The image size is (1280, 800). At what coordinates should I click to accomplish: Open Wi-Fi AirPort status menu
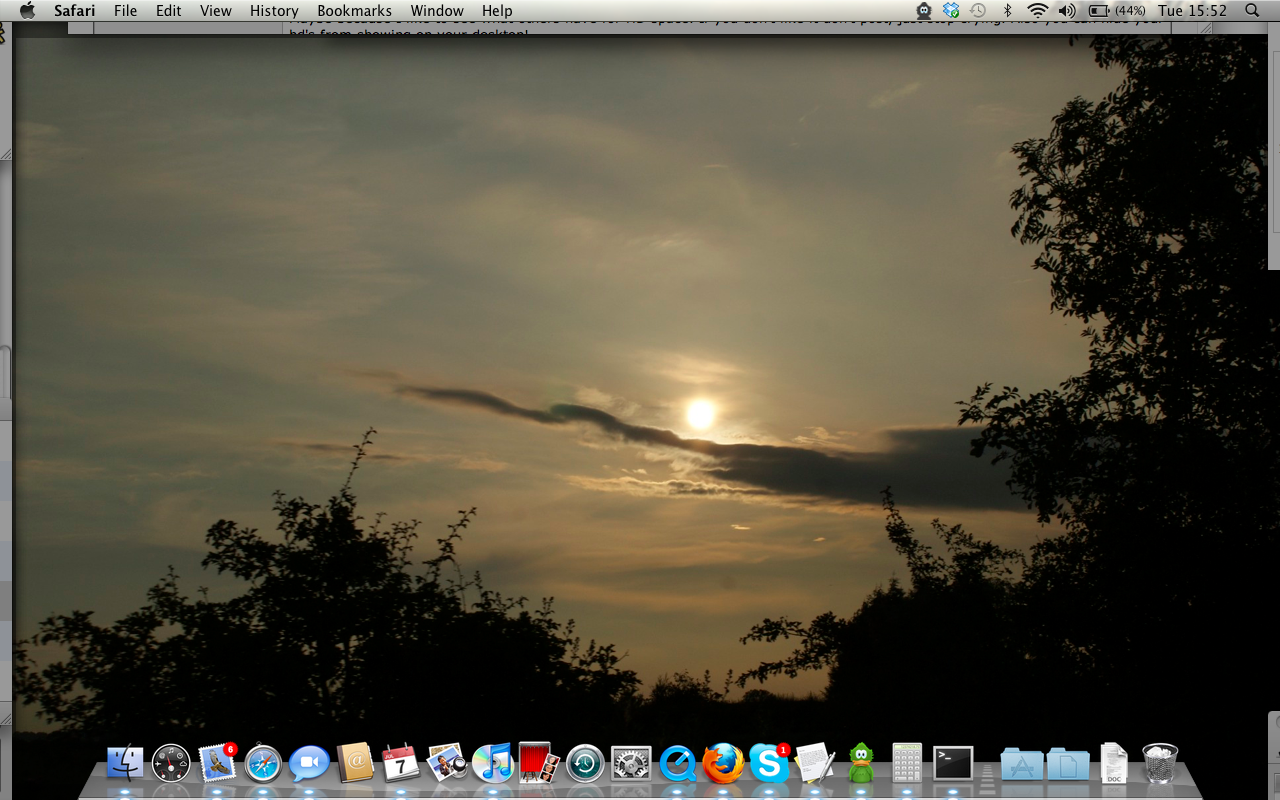coord(1038,11)
